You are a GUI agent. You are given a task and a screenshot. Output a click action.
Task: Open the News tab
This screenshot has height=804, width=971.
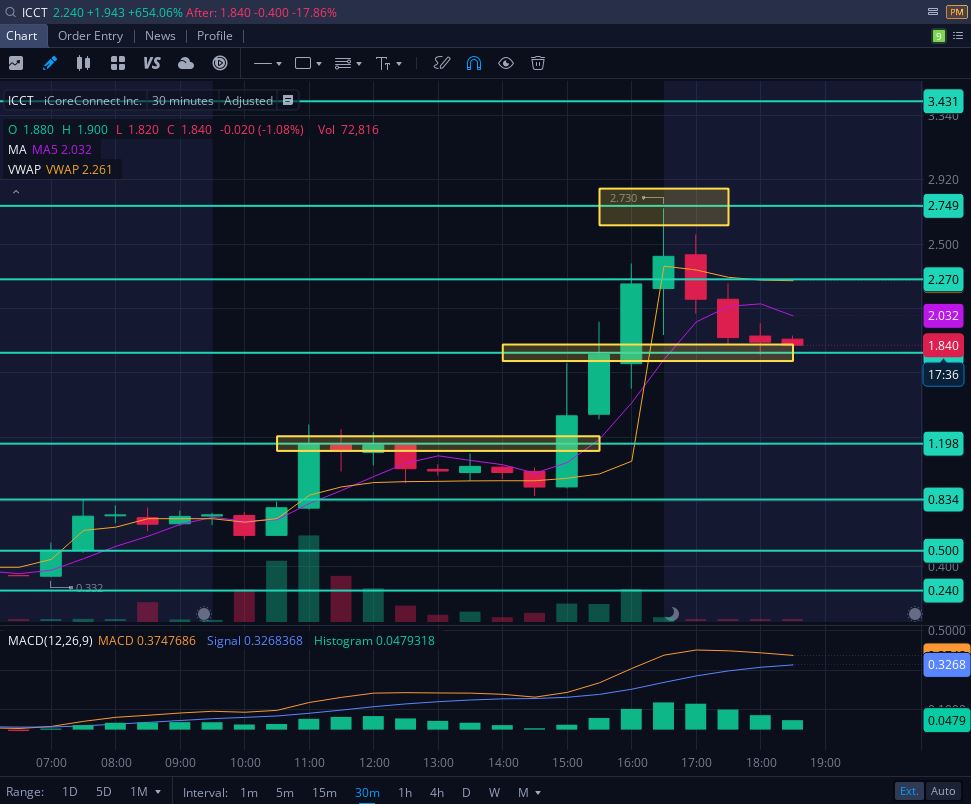pyautogui.click(x=160, y=36)
